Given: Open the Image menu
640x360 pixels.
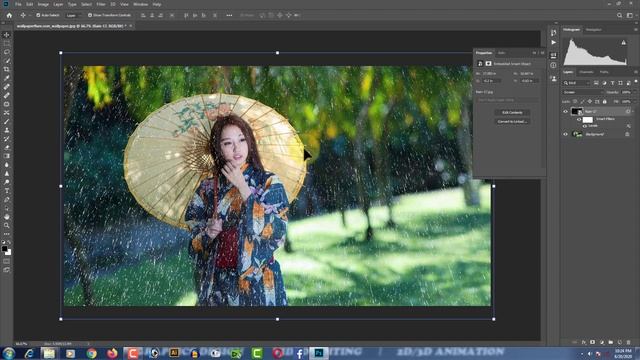Looking at the screenshot, I should click(x=43, y=4).
